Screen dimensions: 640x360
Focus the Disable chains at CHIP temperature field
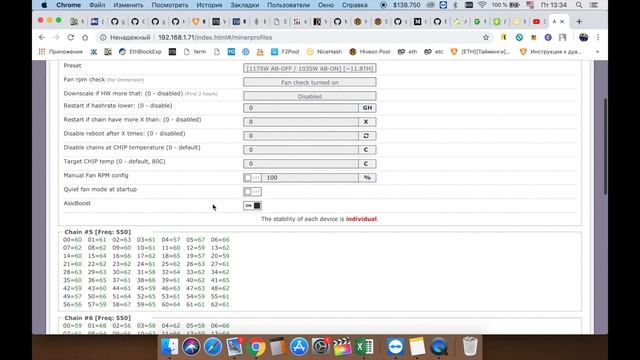pyautogui.click(x=301, y=149)
